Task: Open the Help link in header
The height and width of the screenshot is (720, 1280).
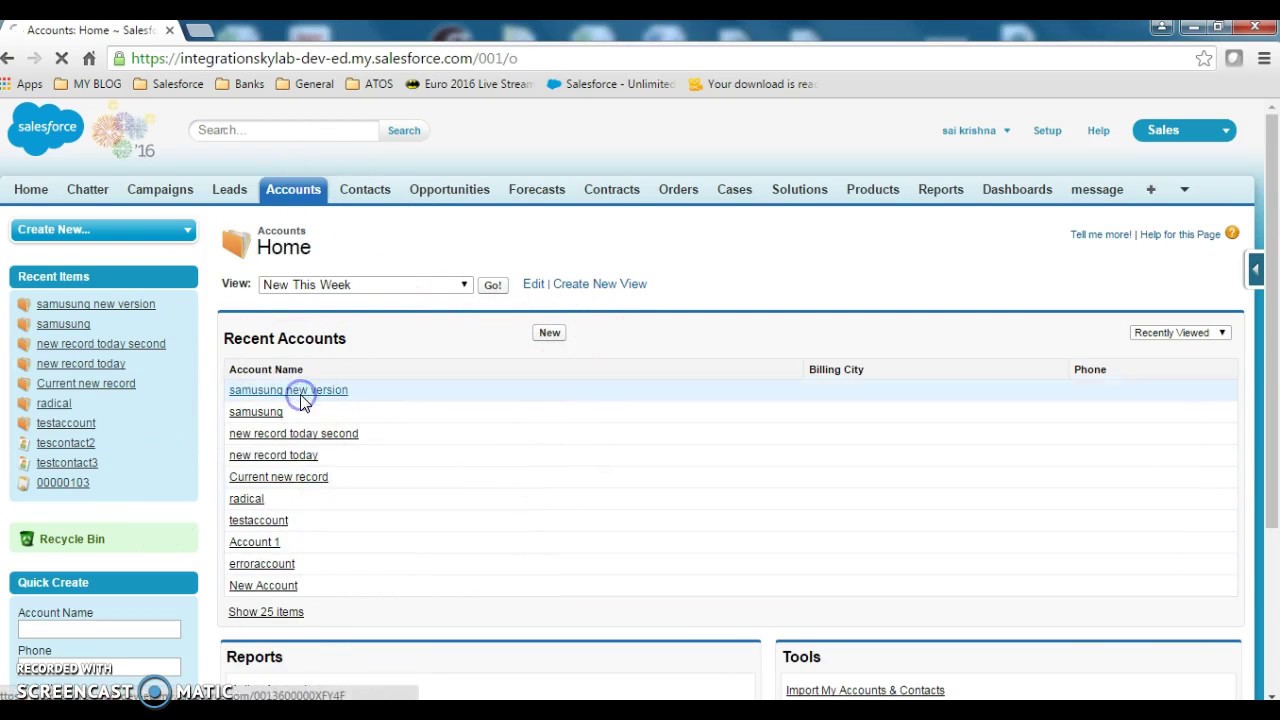Action: (1098, 130)
